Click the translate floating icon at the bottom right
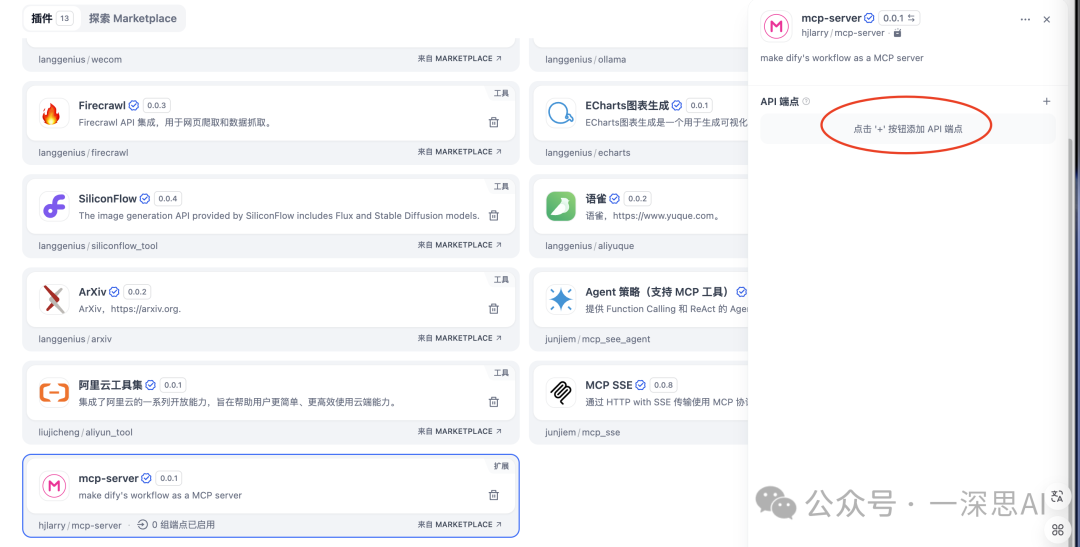1080x547 pixels. pyautogui.click(x=1057, y=497)
